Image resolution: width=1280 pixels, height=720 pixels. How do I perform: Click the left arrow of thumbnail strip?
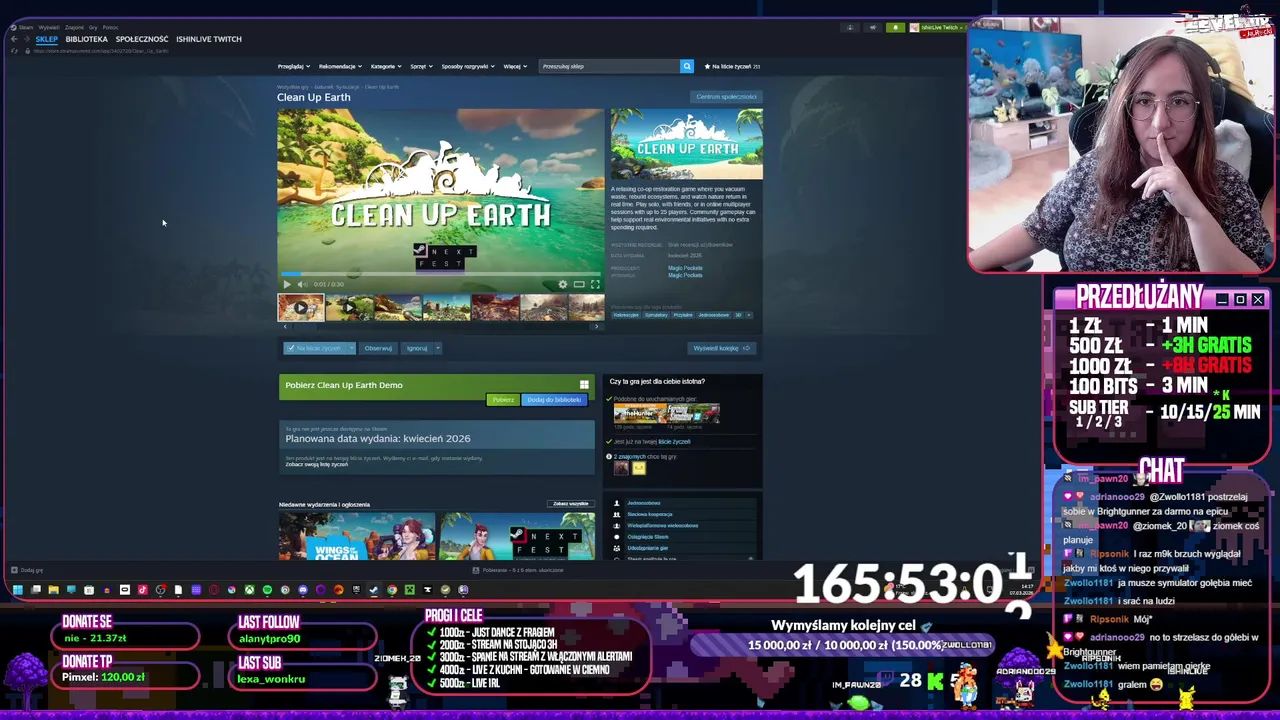pos(284,326)
